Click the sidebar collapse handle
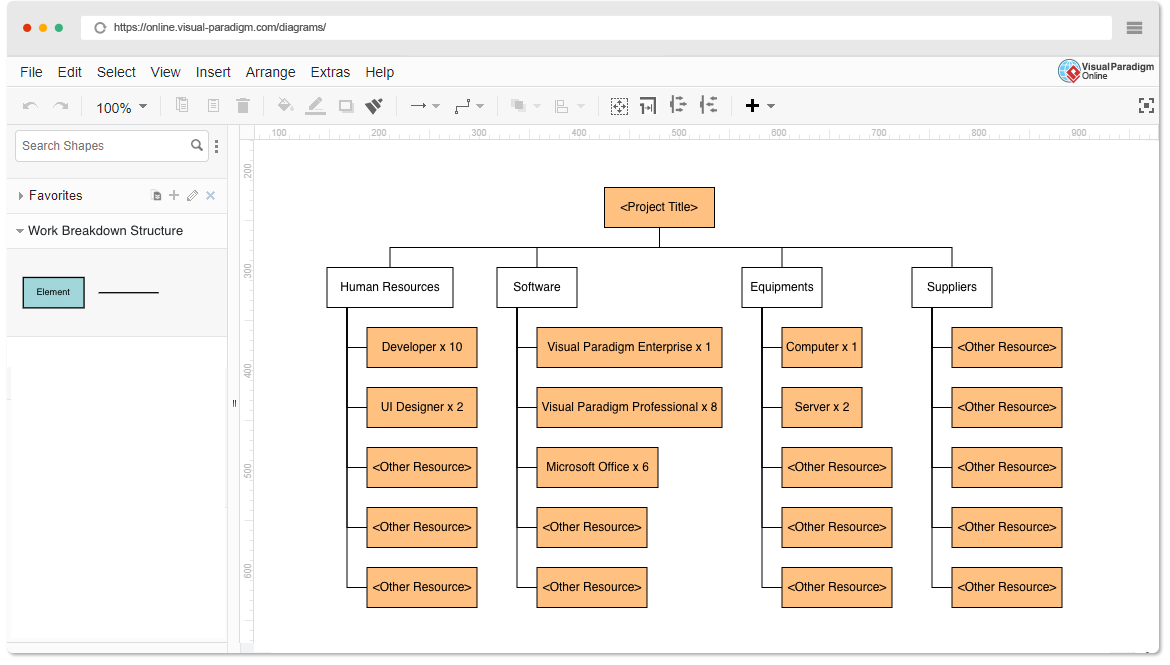 tap(234, 404)
